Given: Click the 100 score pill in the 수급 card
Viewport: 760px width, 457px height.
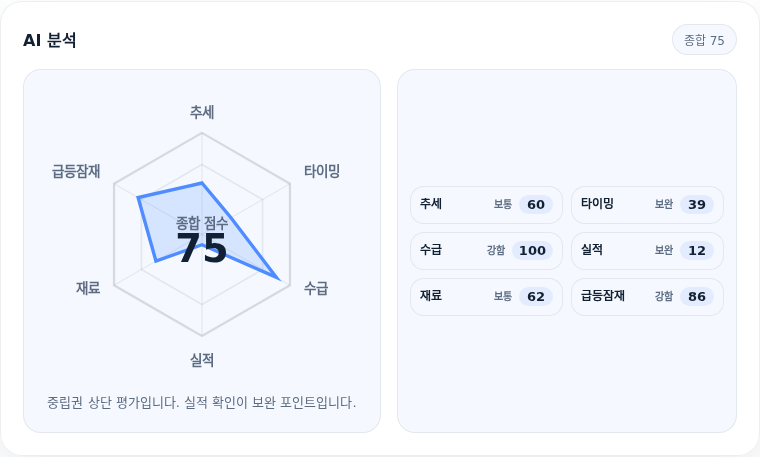Looking at the screenshot, I should pos(532,251).
